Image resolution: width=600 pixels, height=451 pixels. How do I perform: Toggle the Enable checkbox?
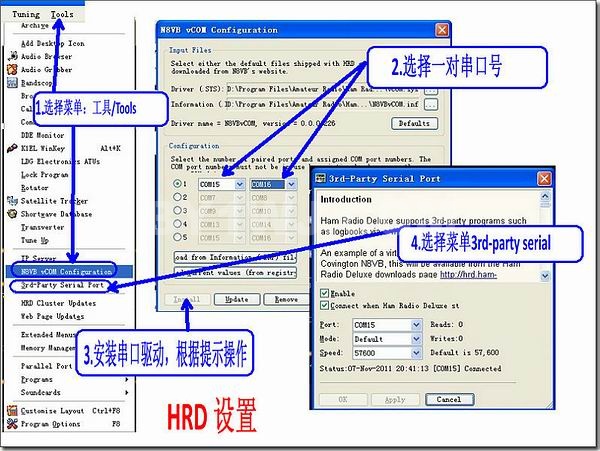[x=324, y=293]
